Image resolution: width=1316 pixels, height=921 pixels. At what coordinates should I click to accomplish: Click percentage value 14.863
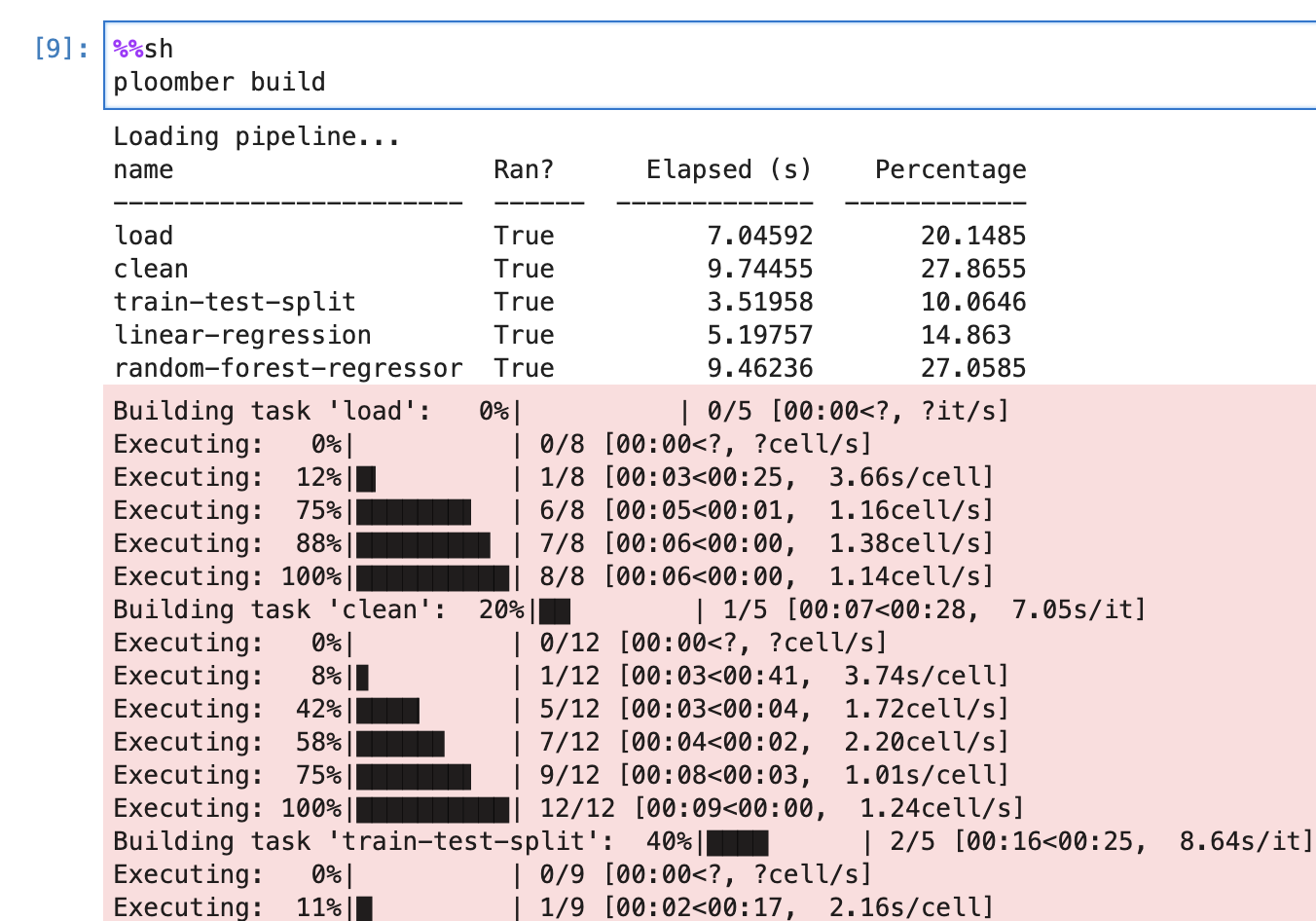point(966,335)
